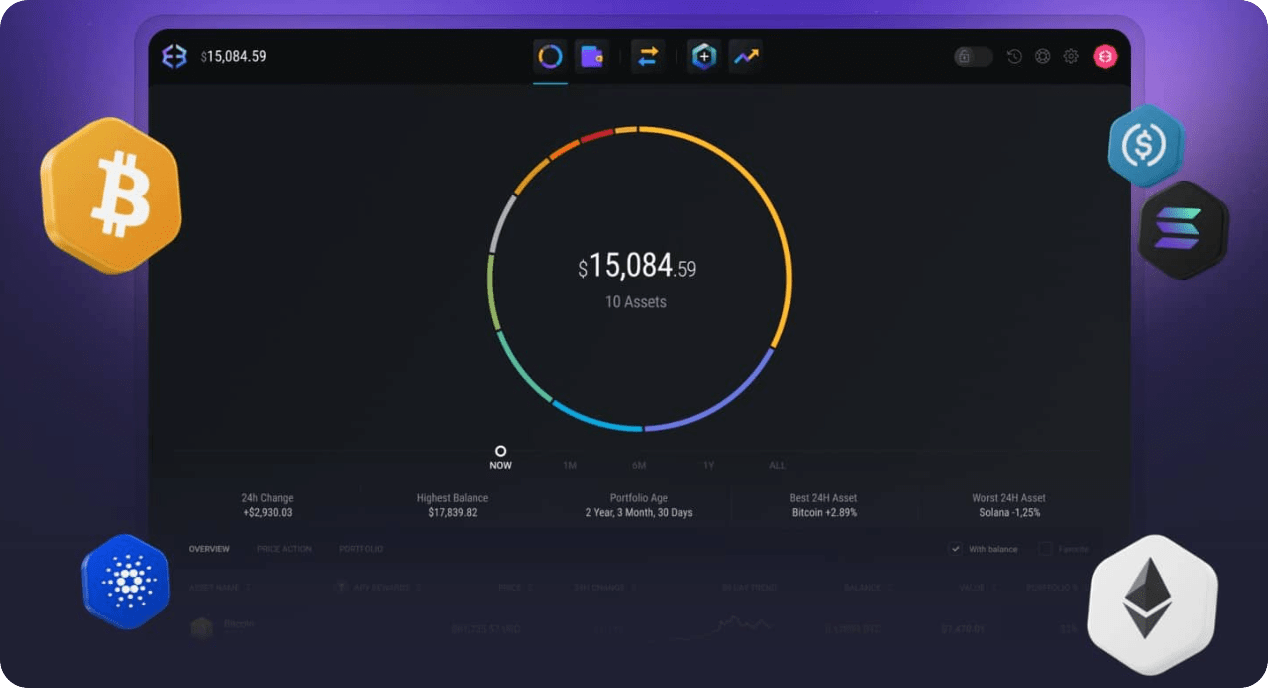Open the settings gear
This screenshot has width=1268, height=688.
pyautogui.click(x=1070, y=56)
